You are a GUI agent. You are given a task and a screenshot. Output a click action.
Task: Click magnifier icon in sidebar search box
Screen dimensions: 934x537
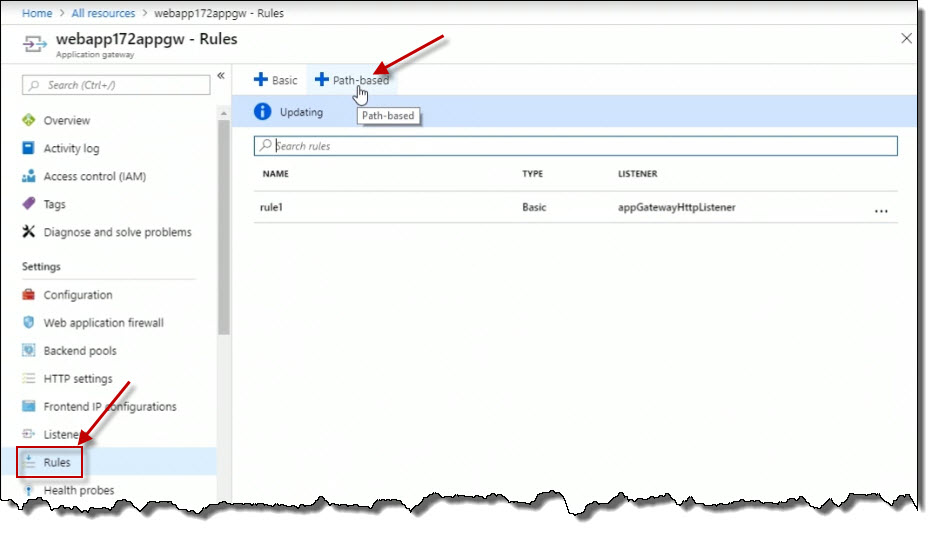[x=34, y=85]
